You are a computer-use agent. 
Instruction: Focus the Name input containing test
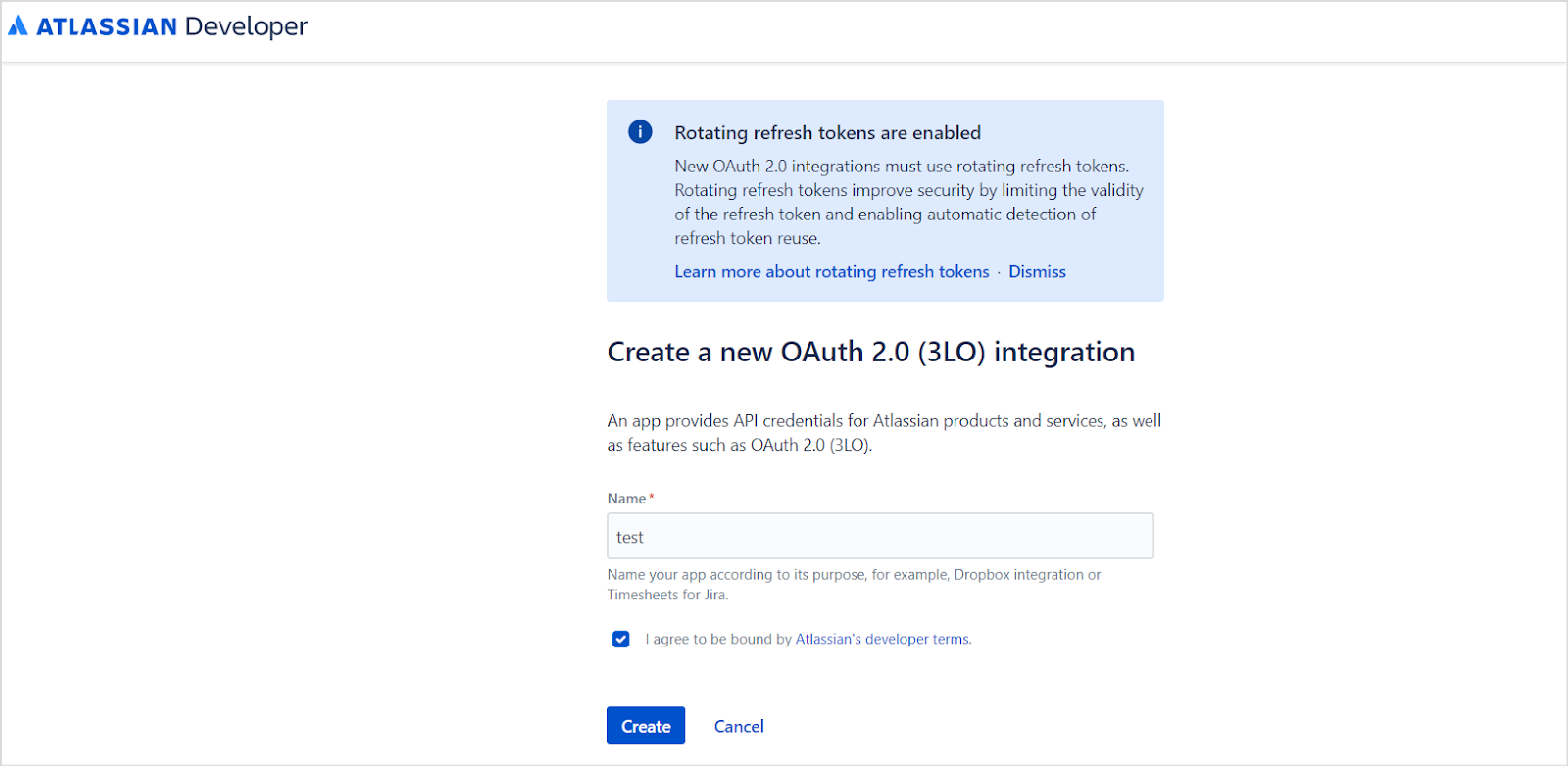(x=879, y=537)
